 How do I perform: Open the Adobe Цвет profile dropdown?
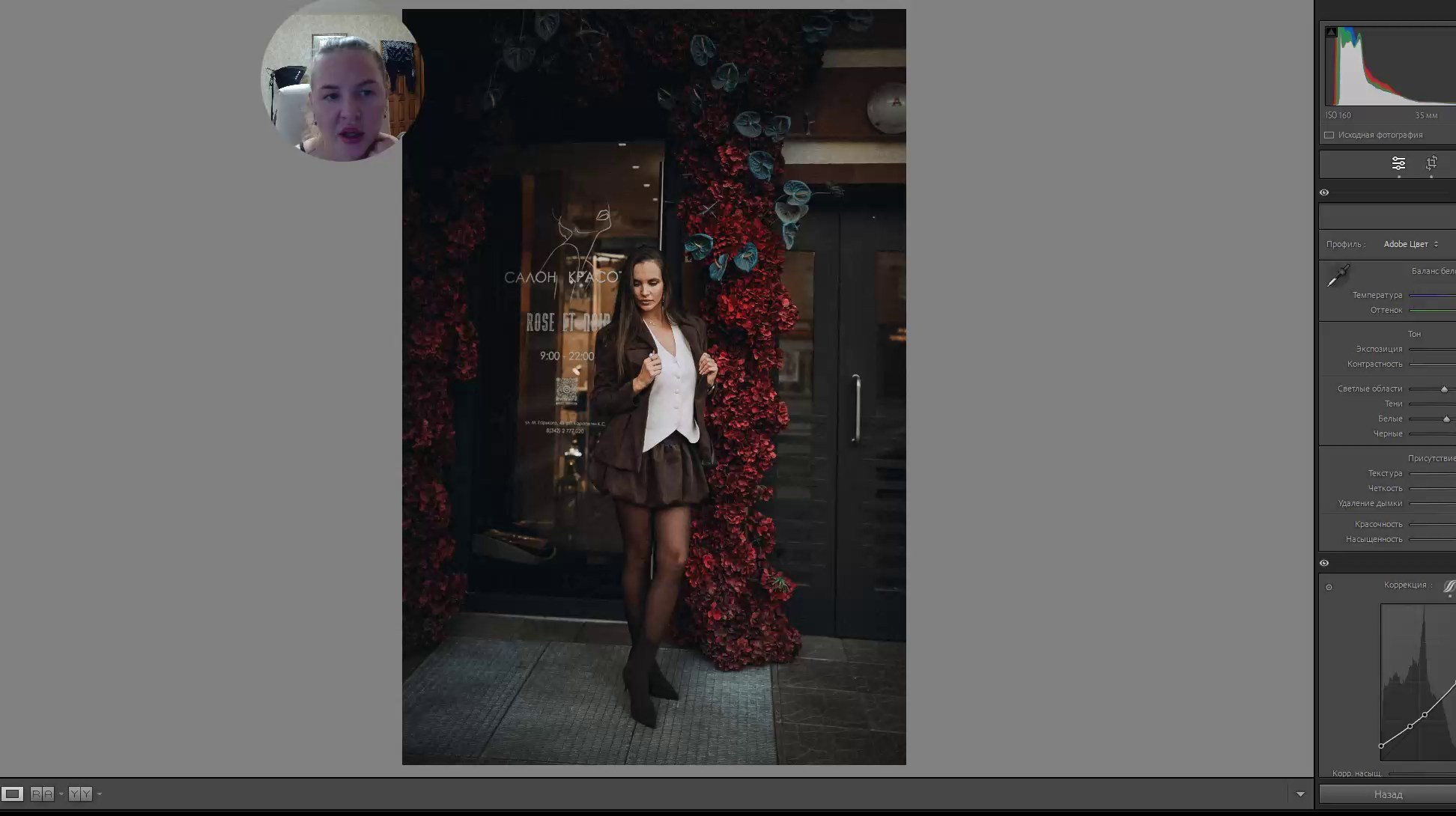click(x=1411, y=244)
